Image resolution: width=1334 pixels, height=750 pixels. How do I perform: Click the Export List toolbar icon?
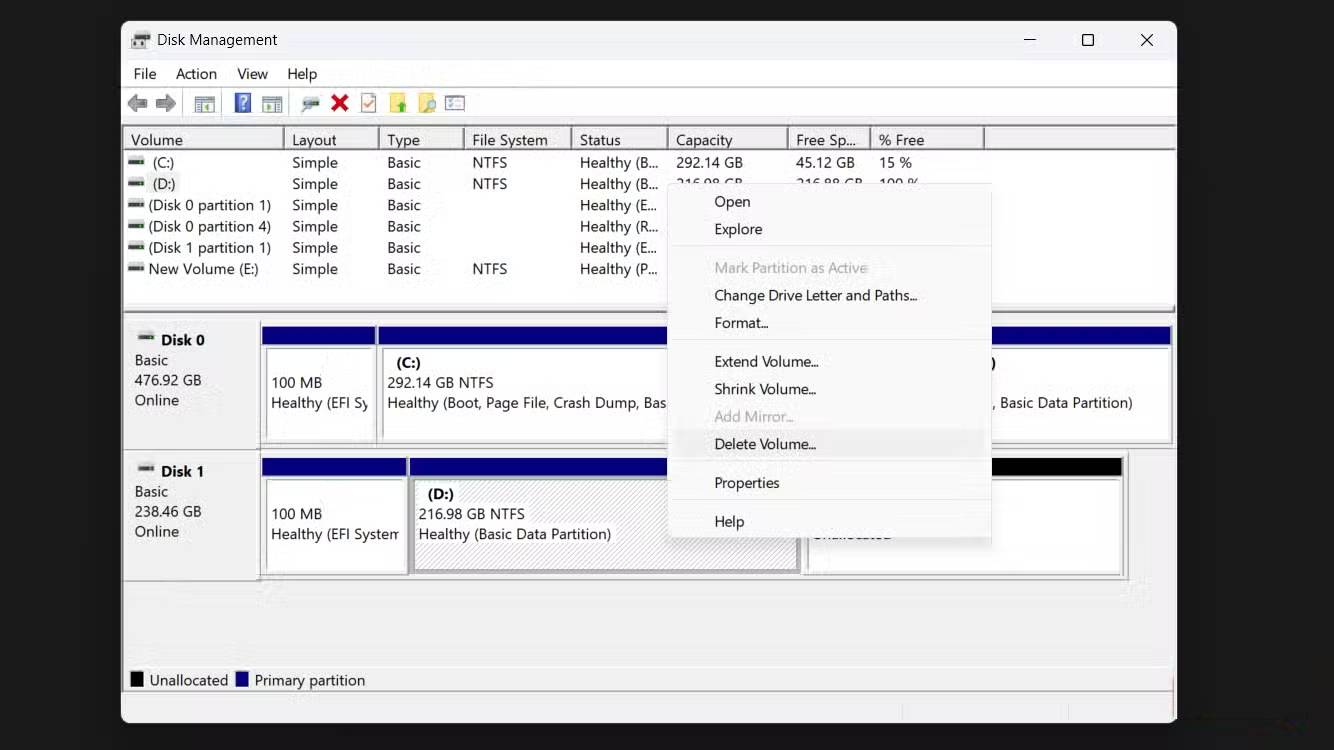(456, 103)
